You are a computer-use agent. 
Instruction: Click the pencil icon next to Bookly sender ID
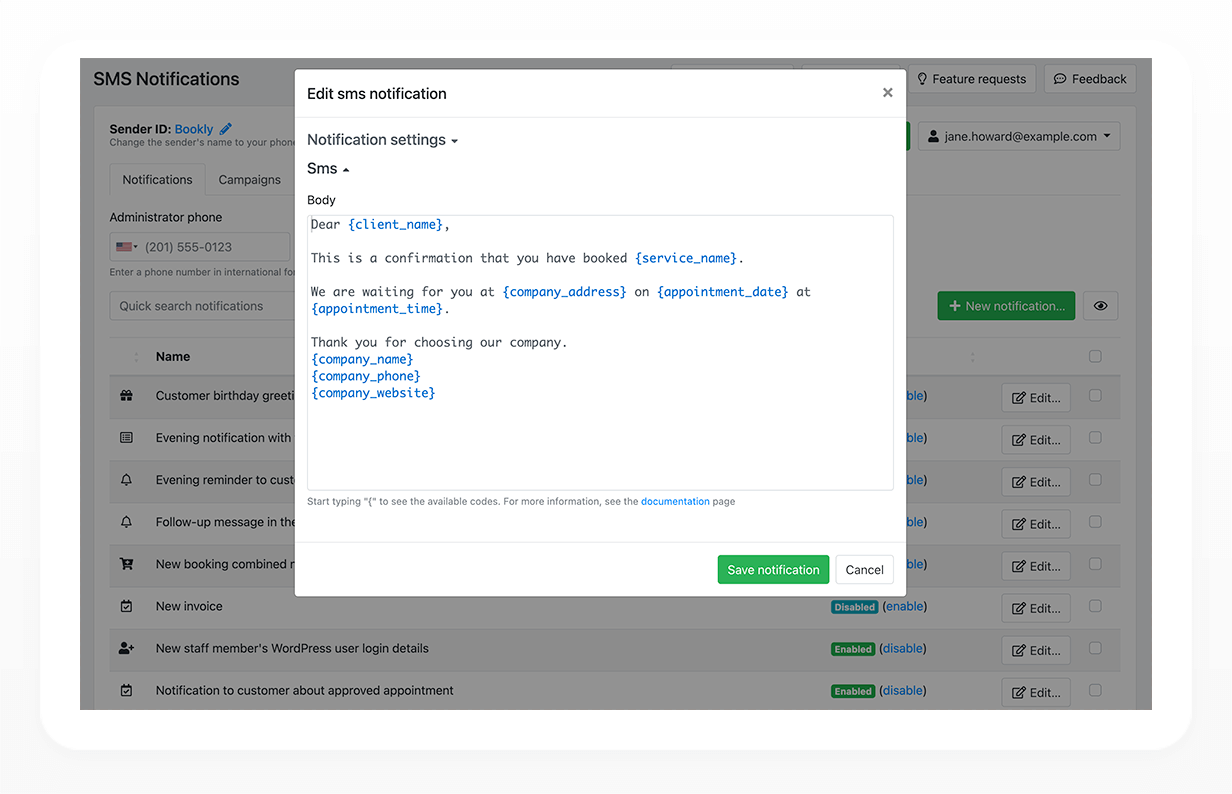[226, 129]
